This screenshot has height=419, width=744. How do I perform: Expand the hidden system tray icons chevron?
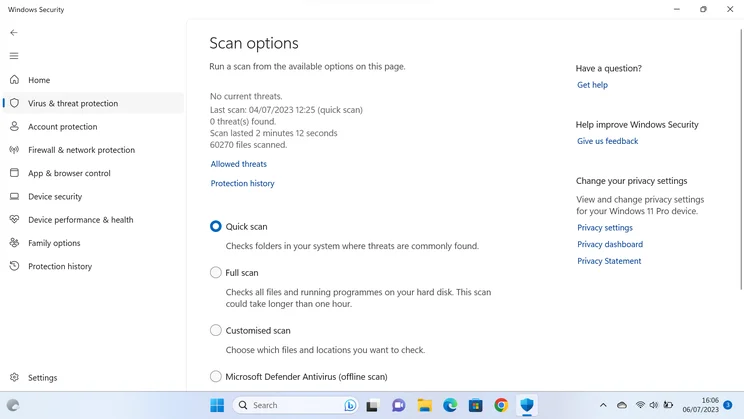pos(603,405)
